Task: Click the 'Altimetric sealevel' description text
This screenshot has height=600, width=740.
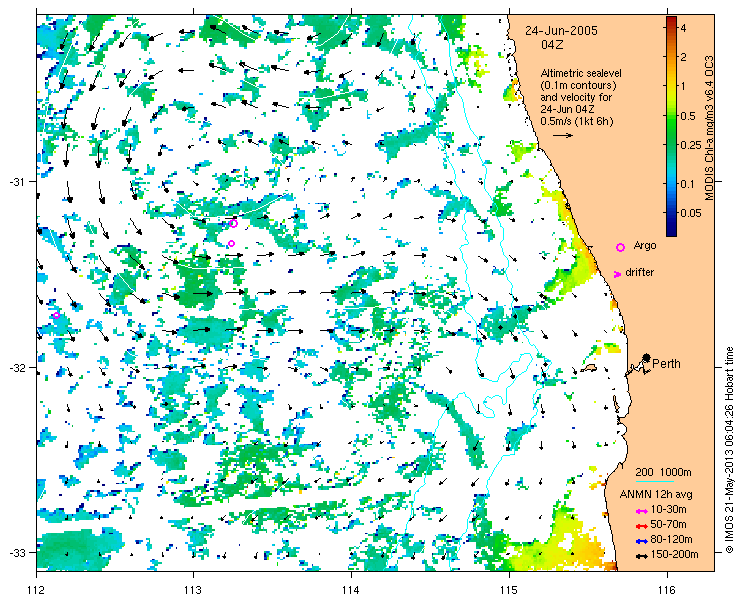Action: click(581, 74)
